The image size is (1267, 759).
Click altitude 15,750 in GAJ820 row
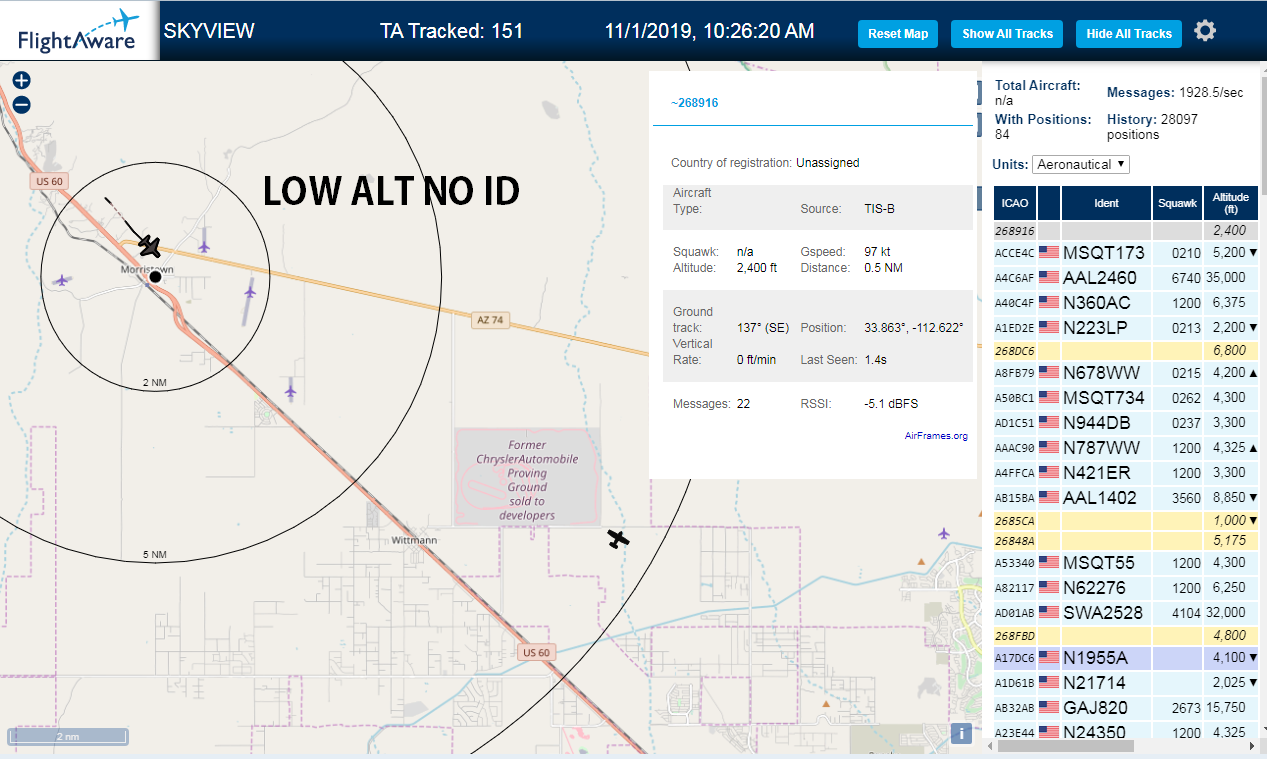[x=1226, y=707]
